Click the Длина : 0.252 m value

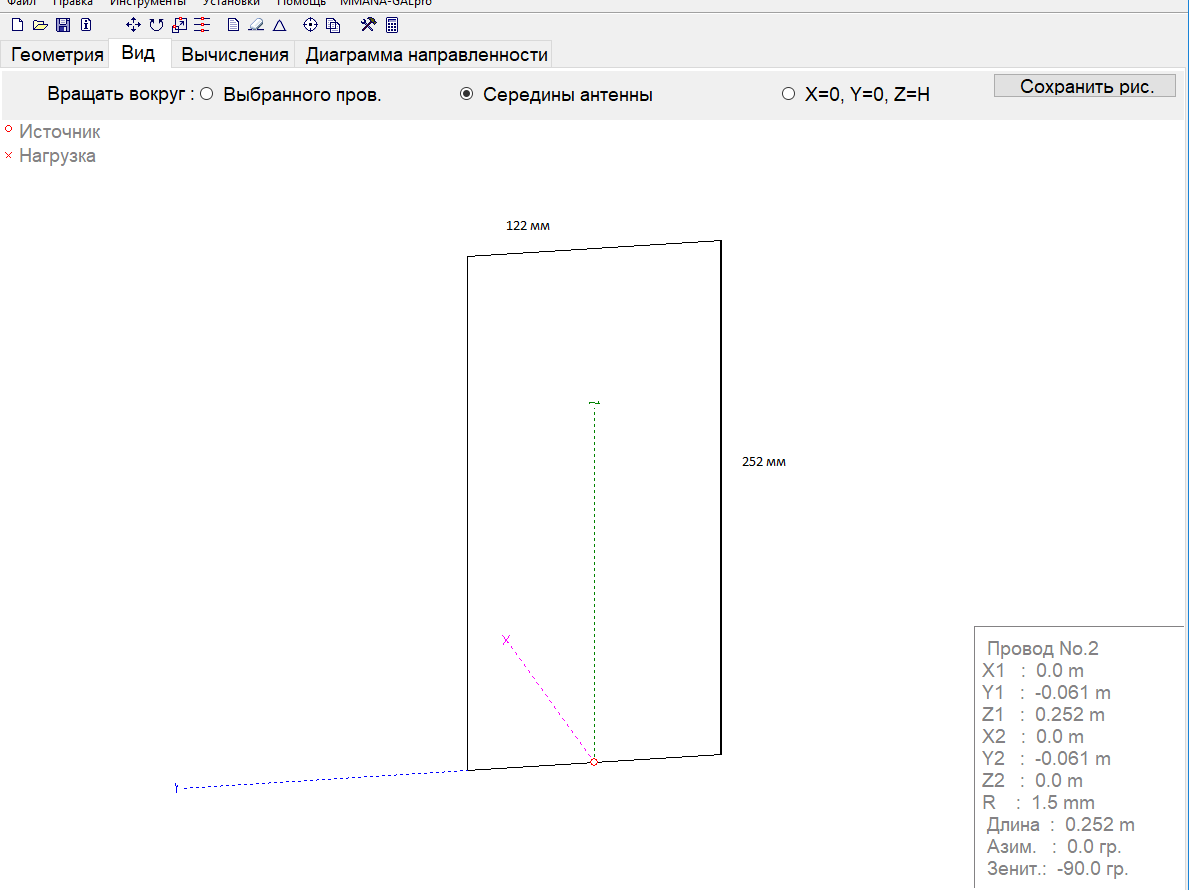1061,824
